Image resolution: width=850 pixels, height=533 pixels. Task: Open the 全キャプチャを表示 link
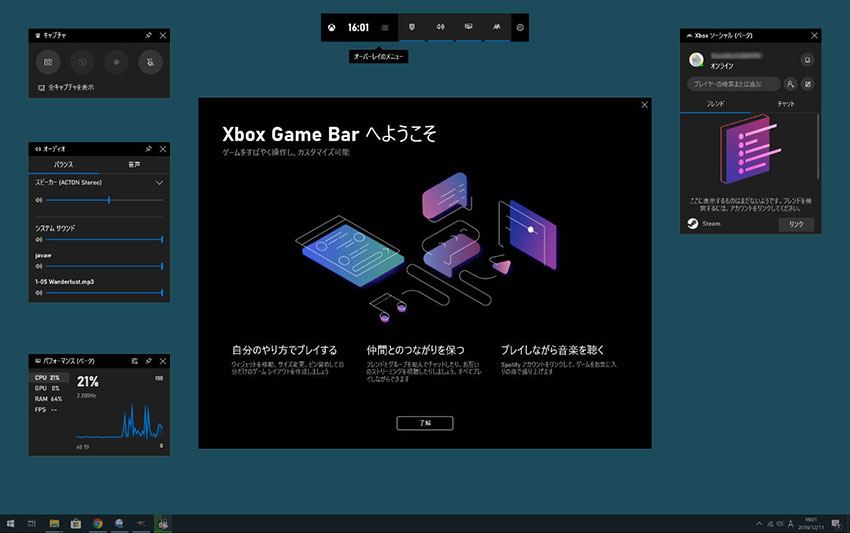tap(66, 87)
